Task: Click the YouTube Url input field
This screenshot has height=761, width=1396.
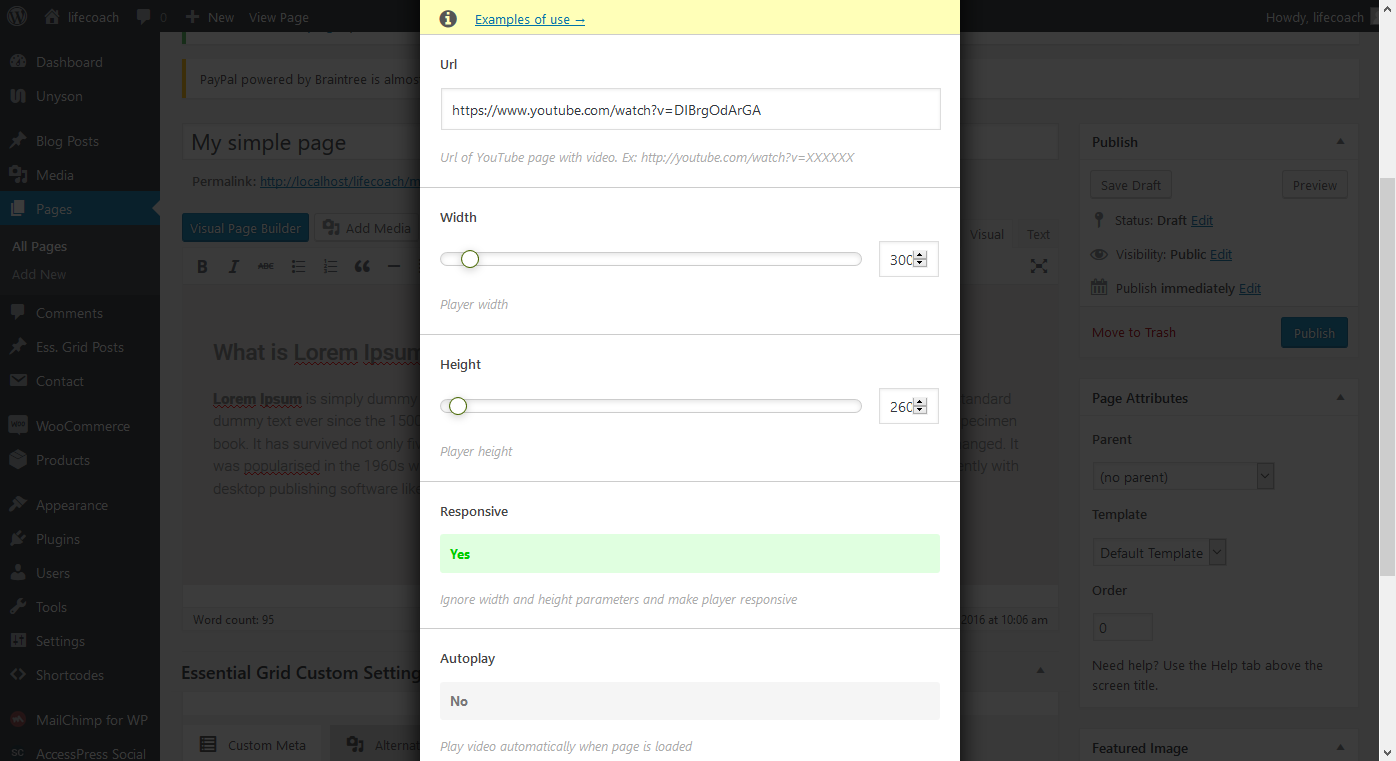Action: (690, 110)
